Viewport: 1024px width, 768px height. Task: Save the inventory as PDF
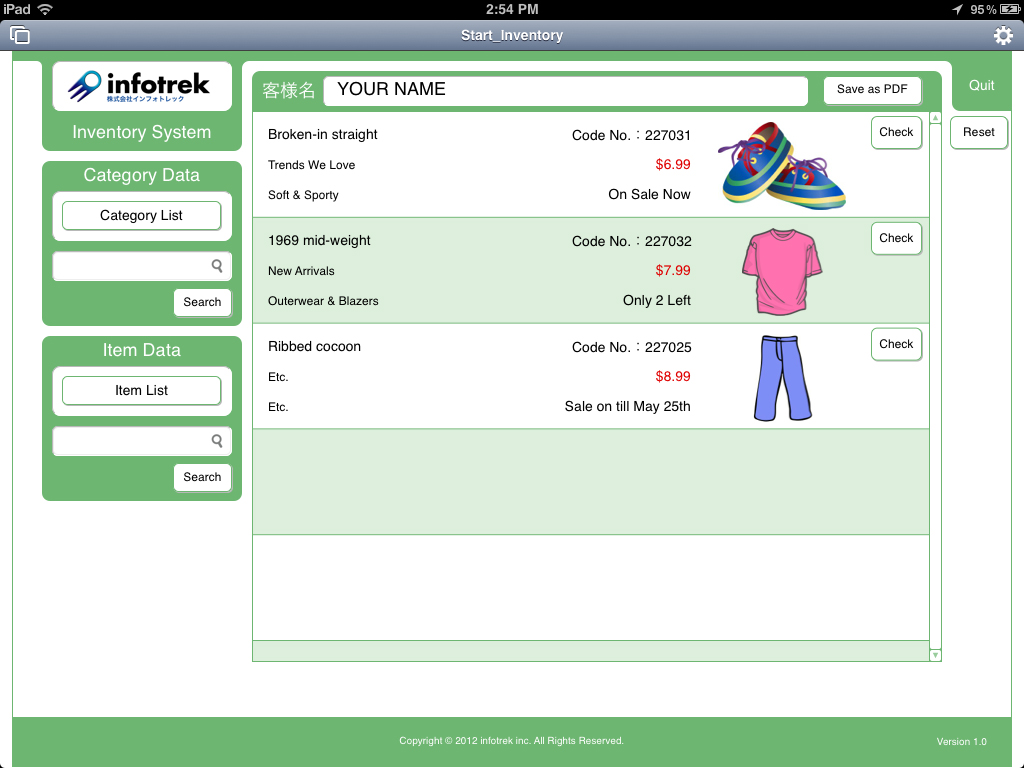point(872,90)
